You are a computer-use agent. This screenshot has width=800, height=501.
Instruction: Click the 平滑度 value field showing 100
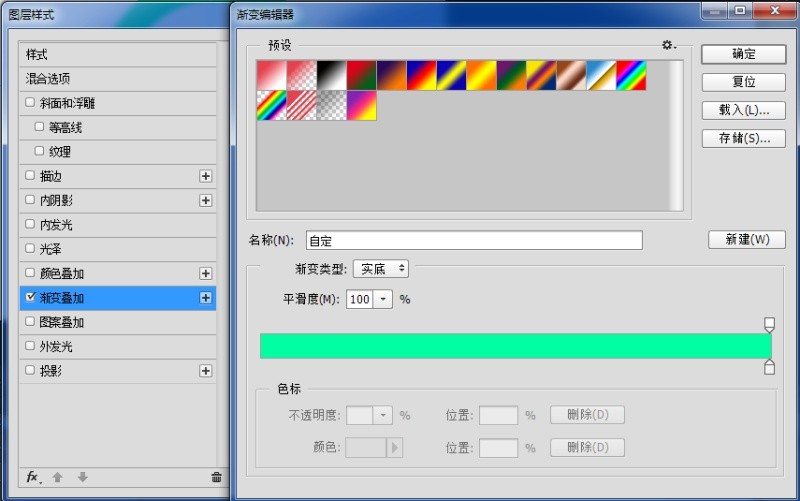[360, 299]
